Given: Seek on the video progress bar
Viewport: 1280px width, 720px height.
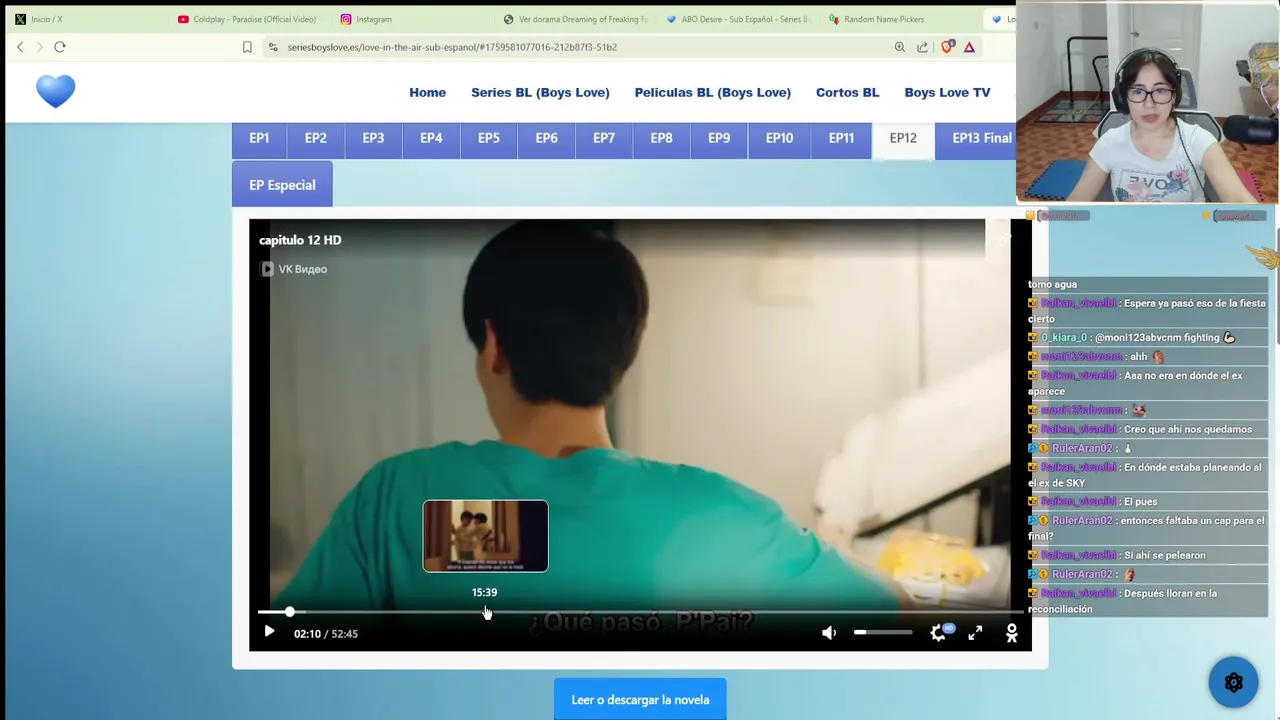Looking at the screenshot, I should tap(640, 611).
